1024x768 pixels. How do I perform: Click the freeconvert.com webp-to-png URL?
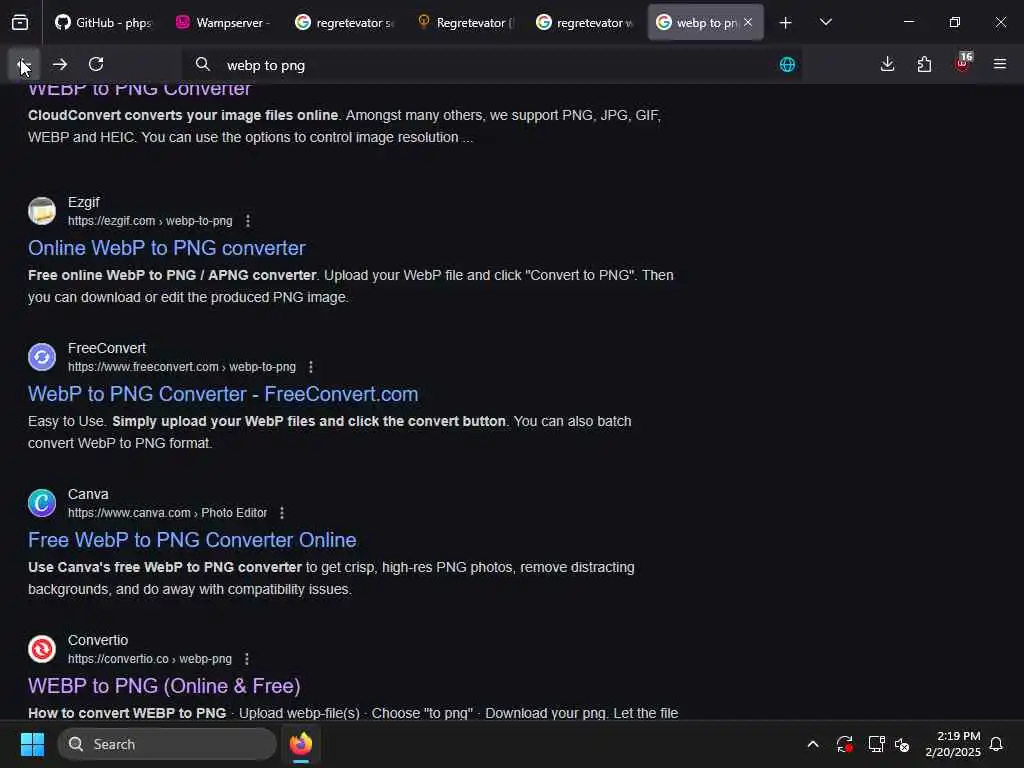(x=182, y=367)
